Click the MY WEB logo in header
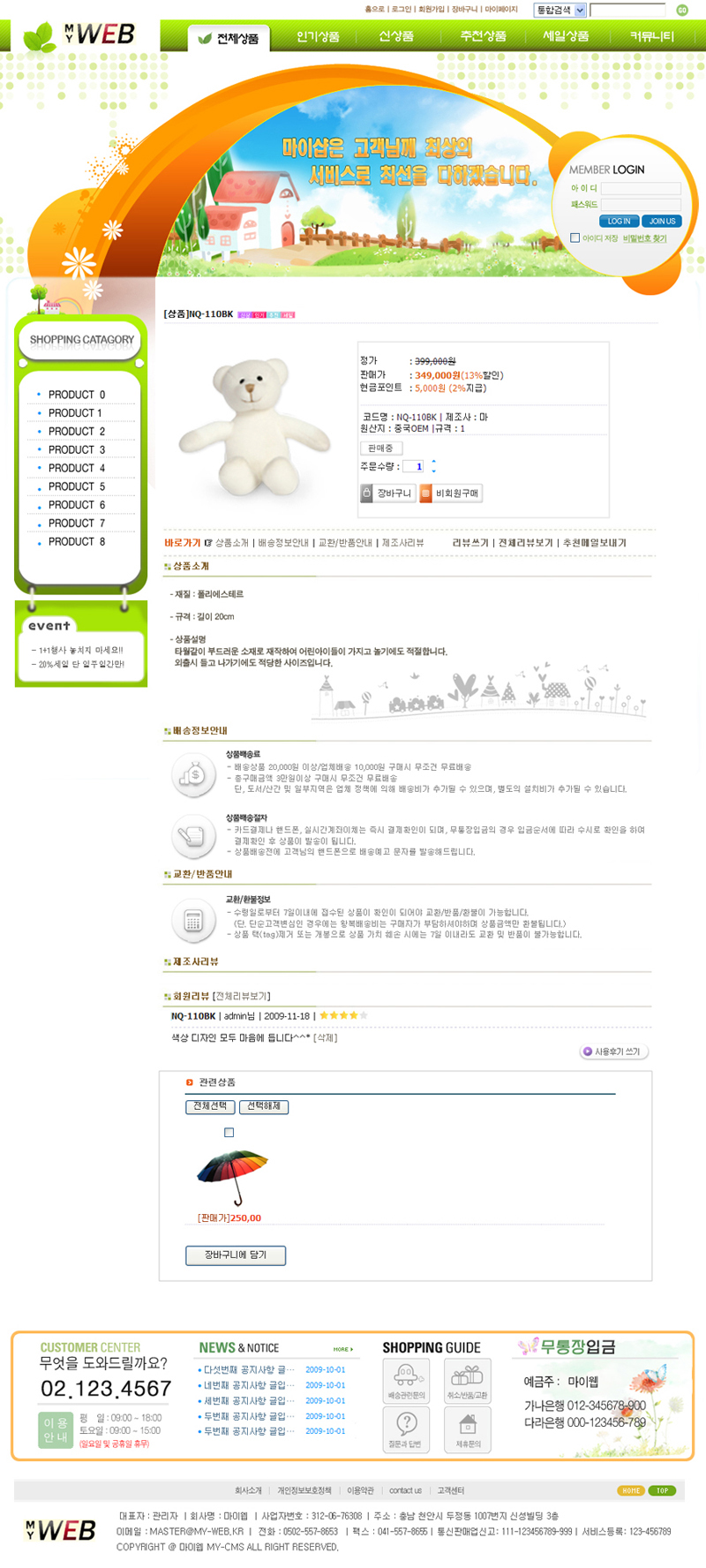This screenshot has height=1568, width=706. (x=79, y=34)
